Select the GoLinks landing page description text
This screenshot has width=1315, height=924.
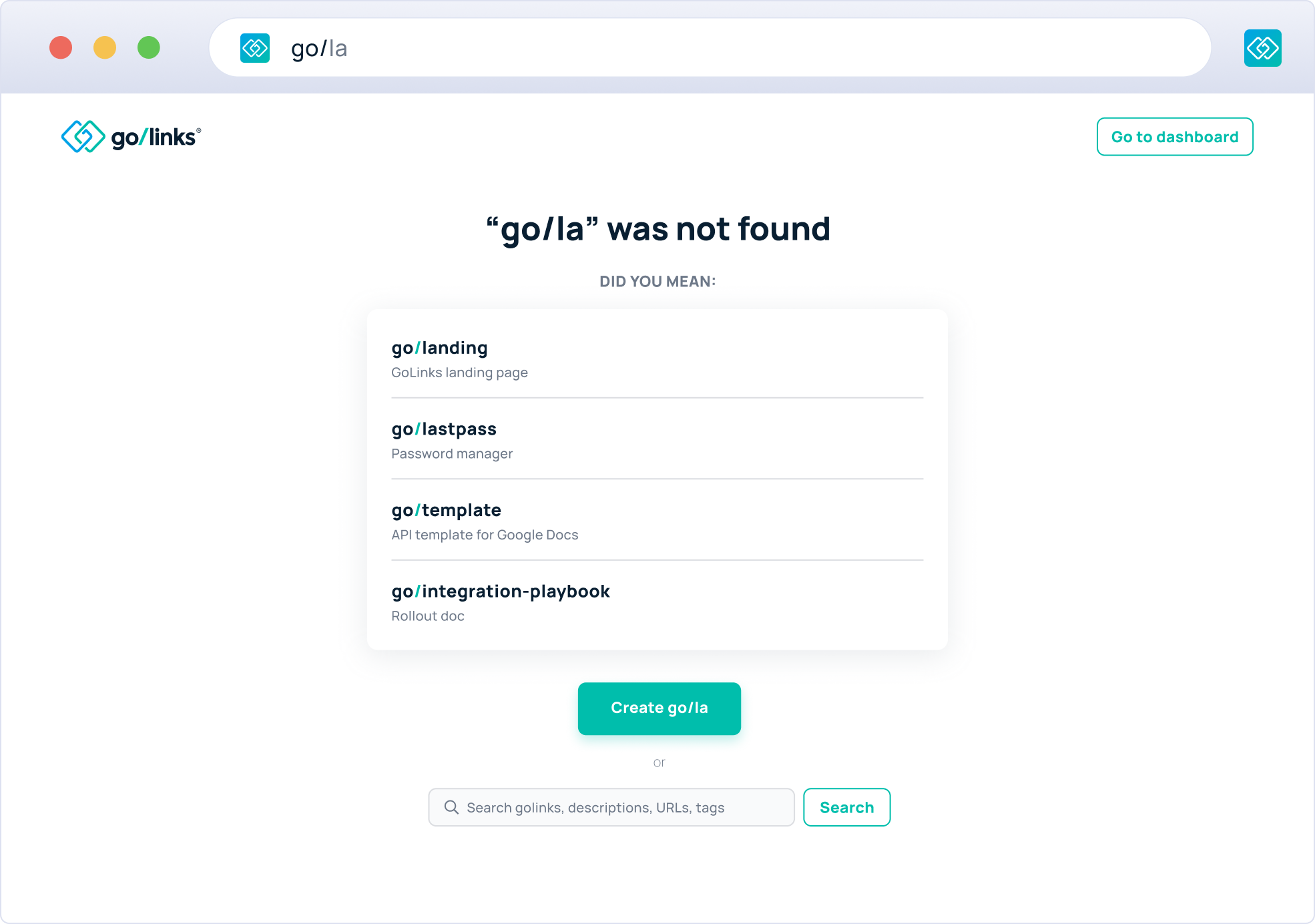click(459, 373)
